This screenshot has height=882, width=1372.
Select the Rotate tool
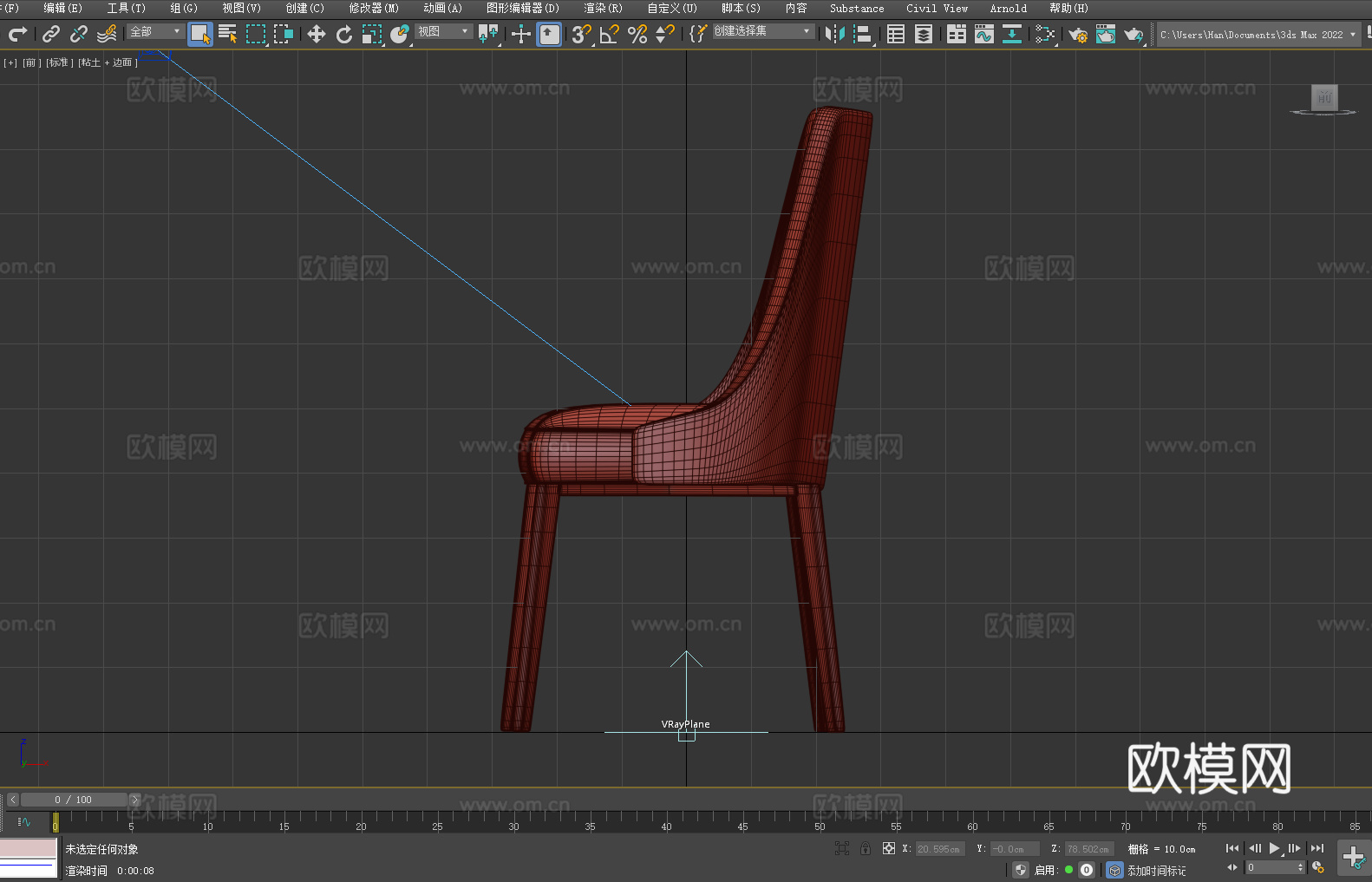344,34
